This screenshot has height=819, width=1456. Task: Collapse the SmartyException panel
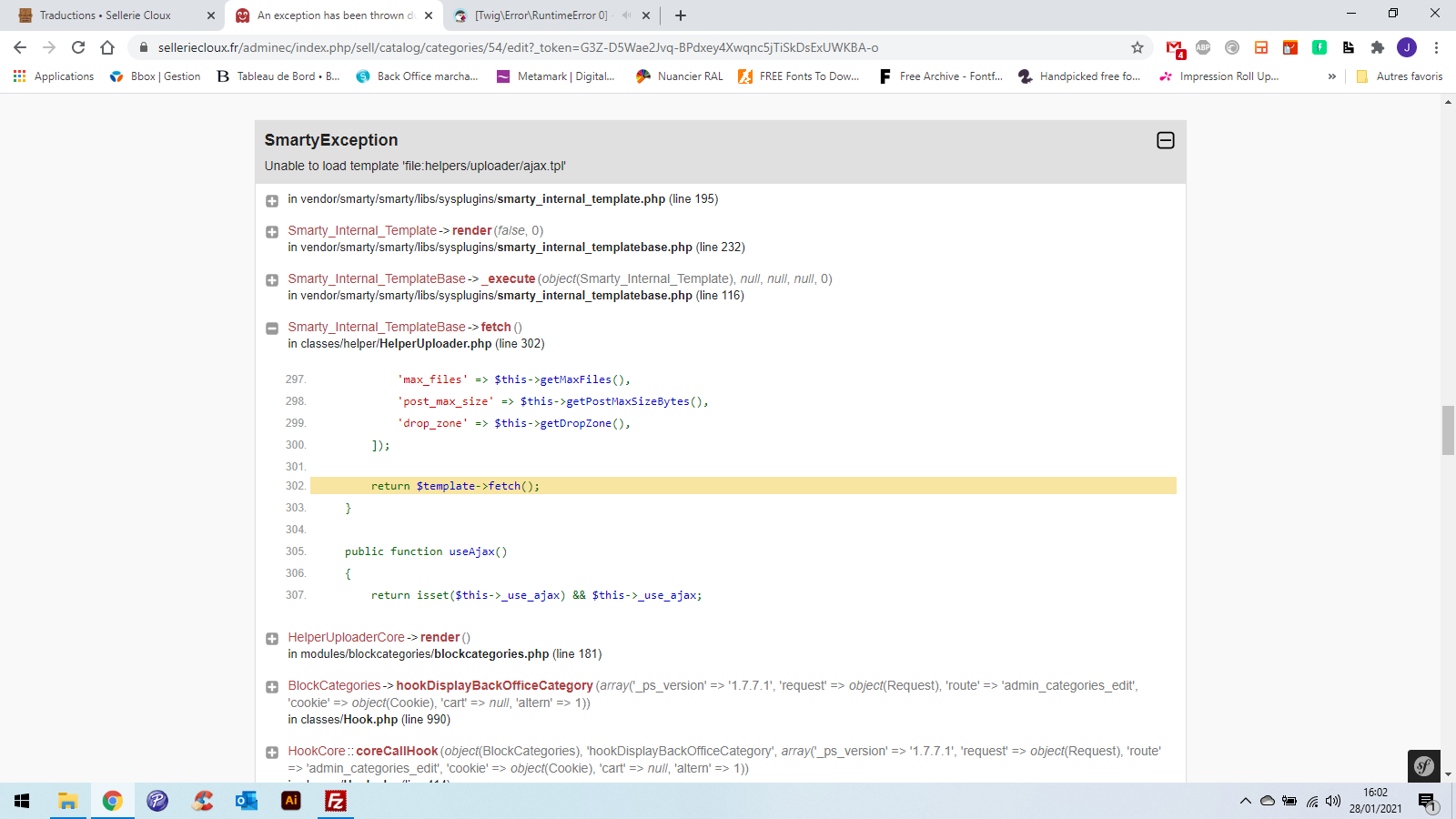pyautogui.click(x=1165, y=140)
